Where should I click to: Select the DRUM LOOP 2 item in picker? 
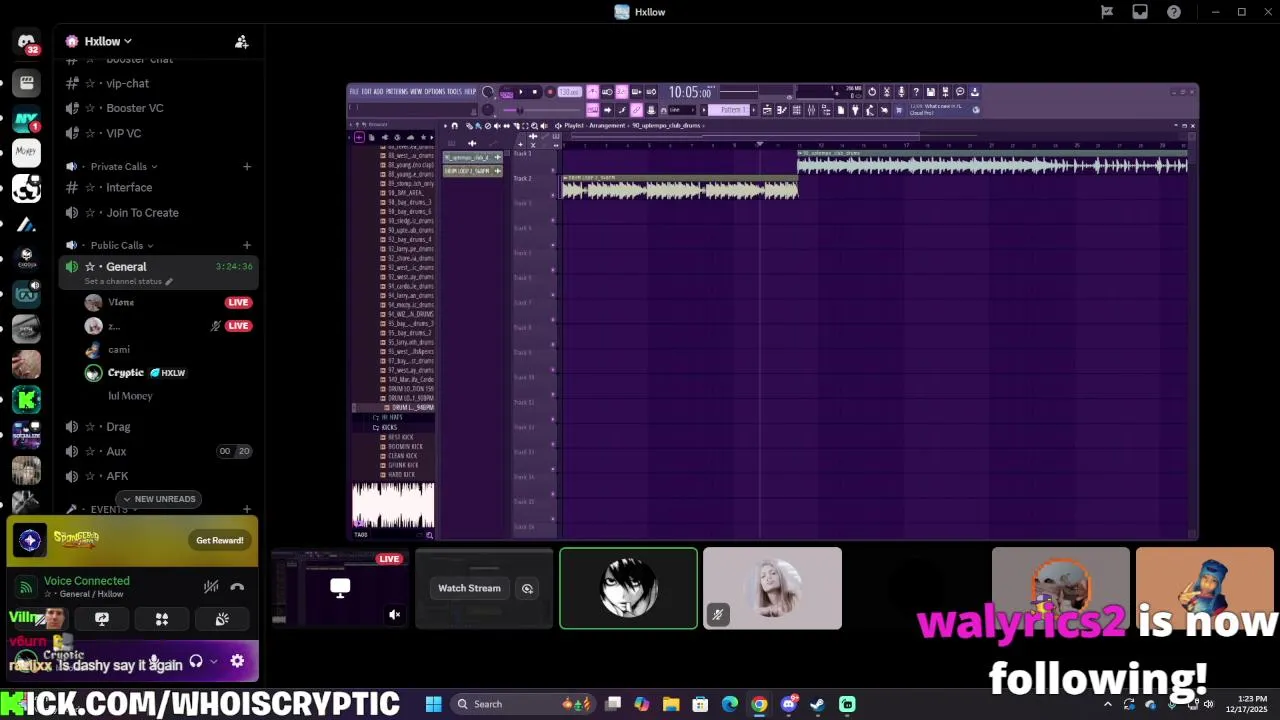[x=472, y=171]
